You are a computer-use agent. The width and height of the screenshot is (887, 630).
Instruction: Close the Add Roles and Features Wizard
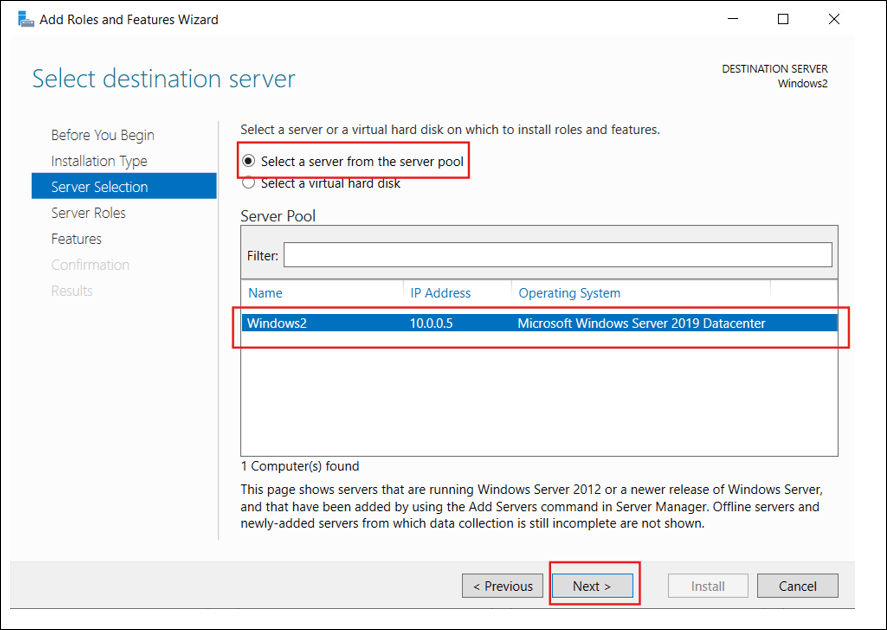point(834,19)
